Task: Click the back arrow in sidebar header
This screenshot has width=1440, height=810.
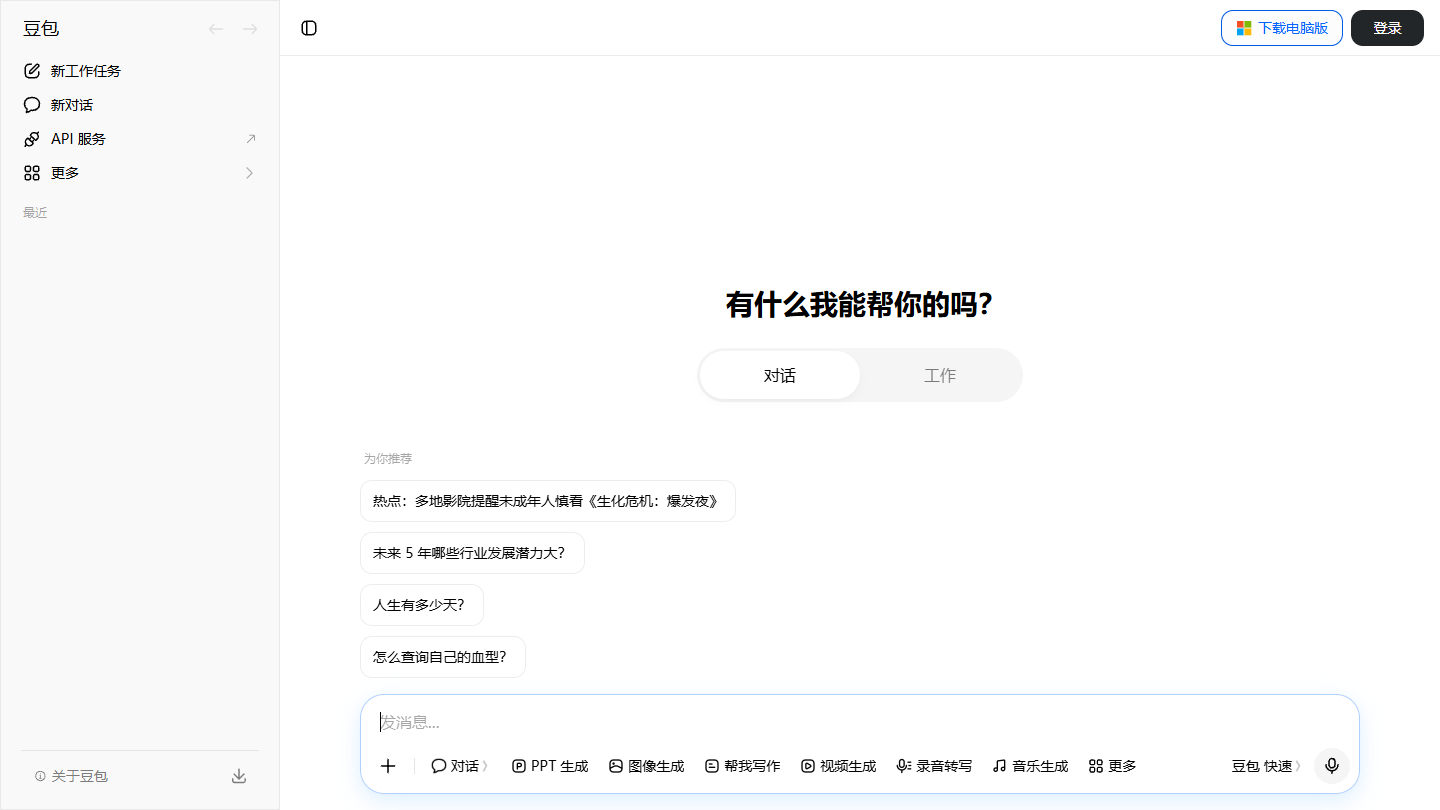Action: 216,29
